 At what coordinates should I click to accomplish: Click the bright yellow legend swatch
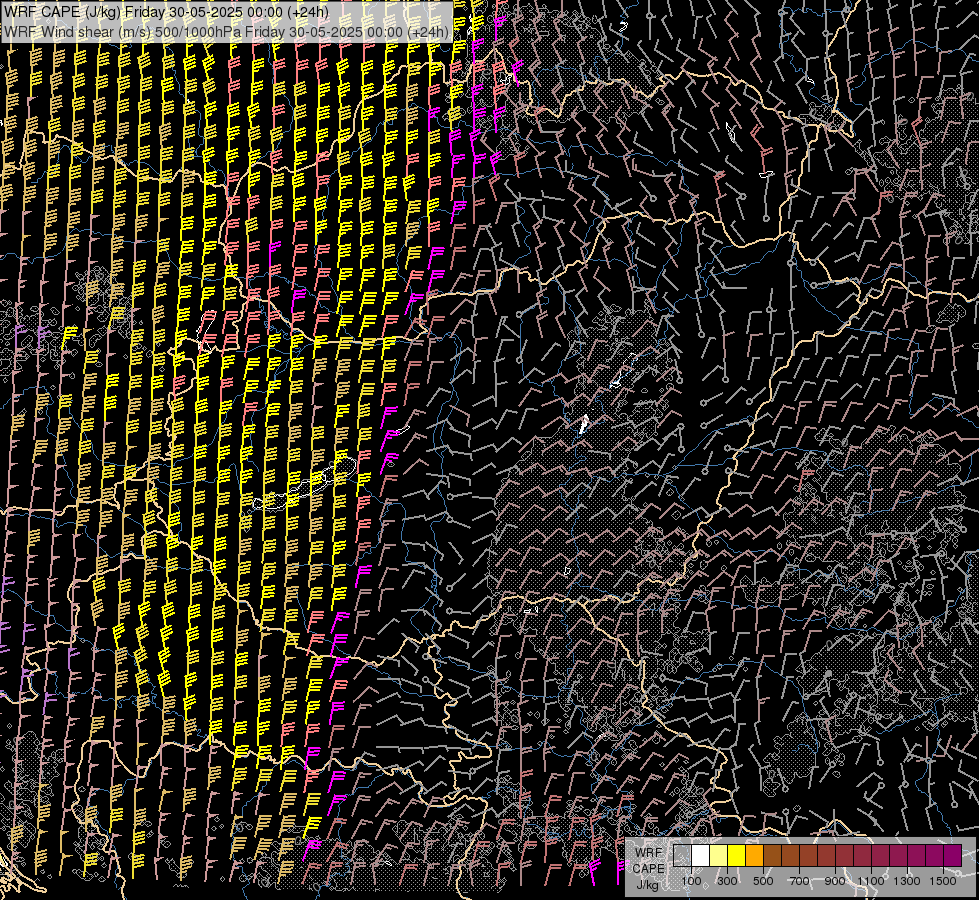(737, 856)
